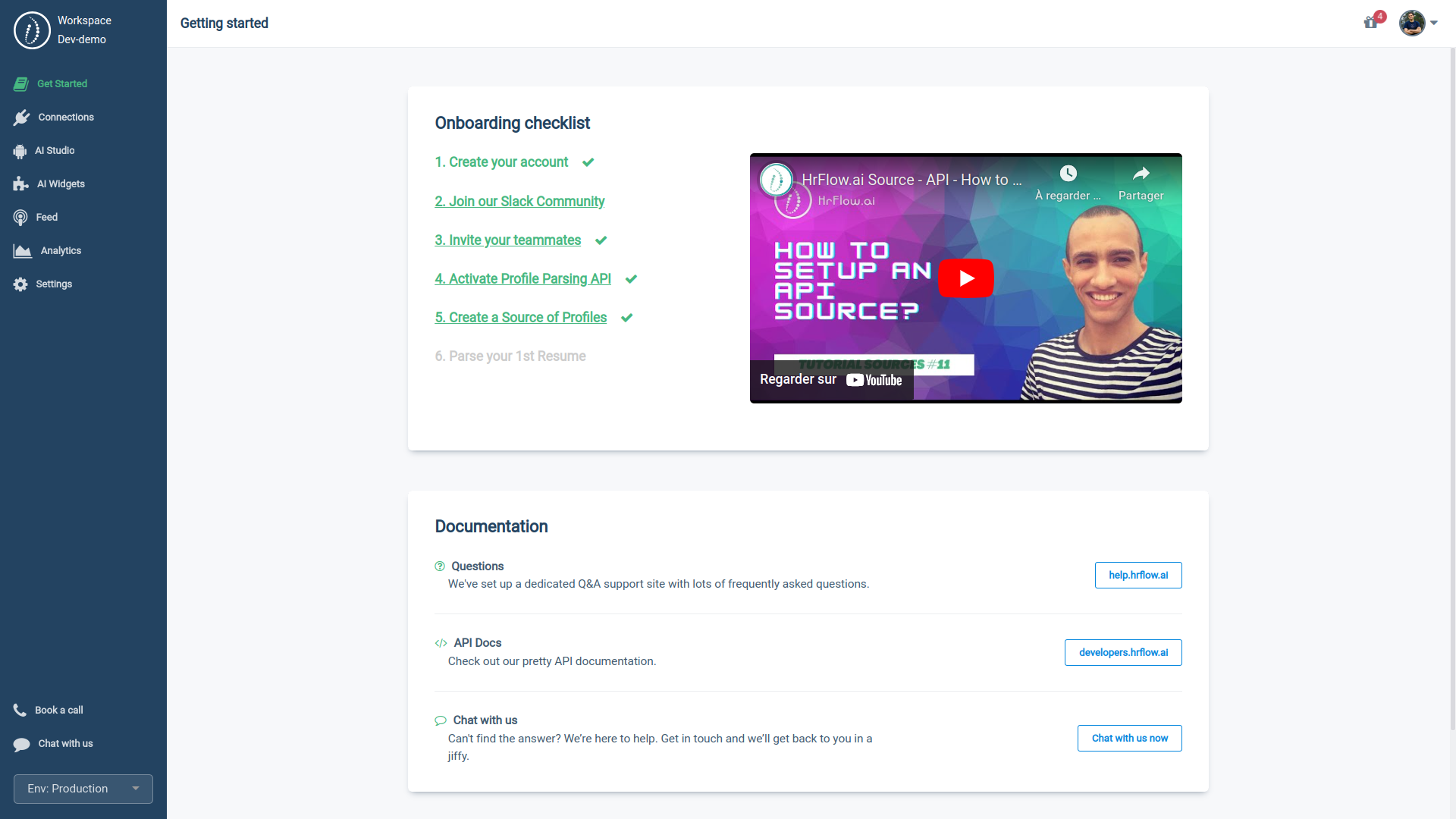
Task: Open the gift notifications icon
Action: [x=1370, y=23]
